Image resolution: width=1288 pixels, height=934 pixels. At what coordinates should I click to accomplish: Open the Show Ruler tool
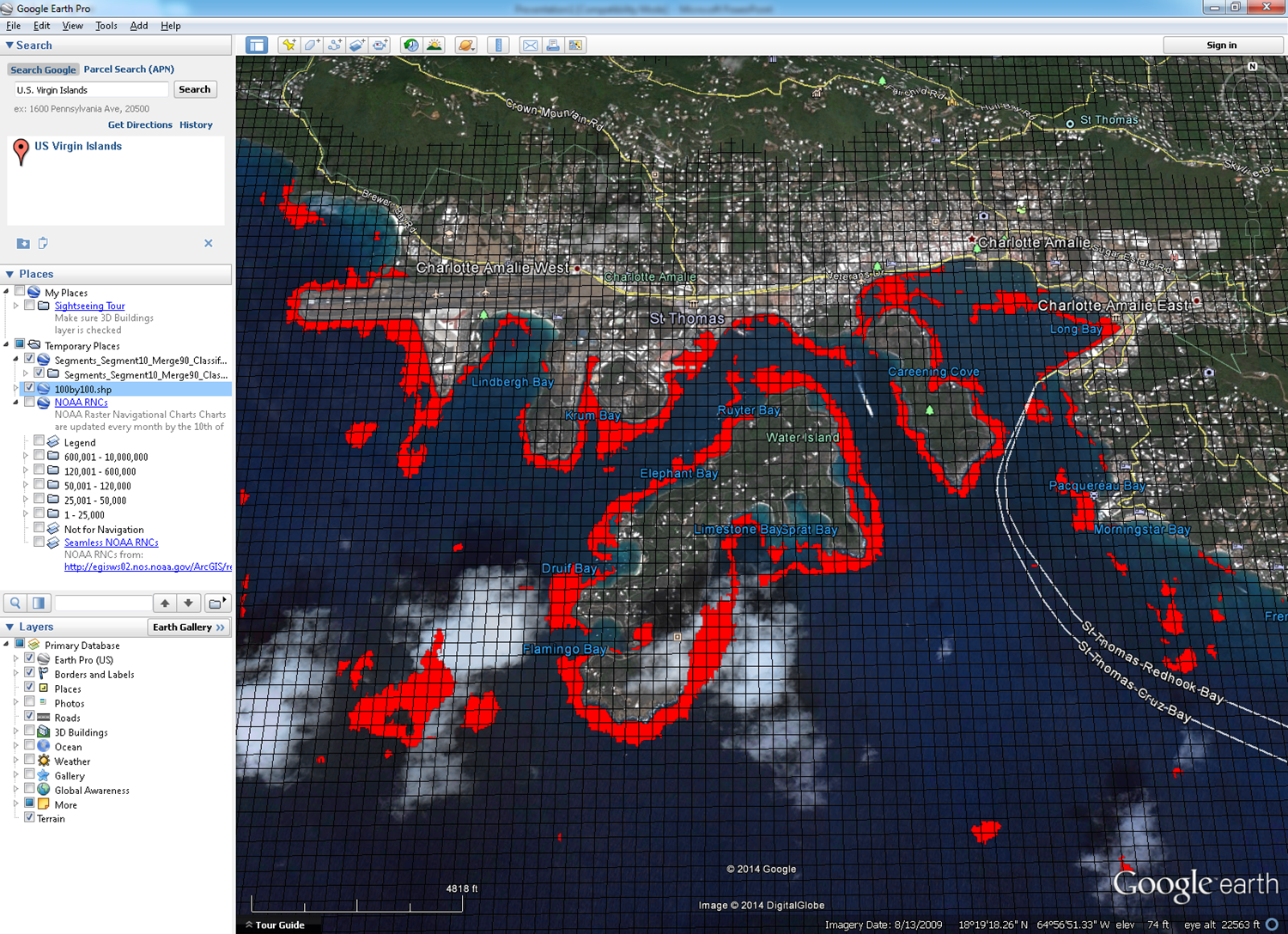point(498,45)
